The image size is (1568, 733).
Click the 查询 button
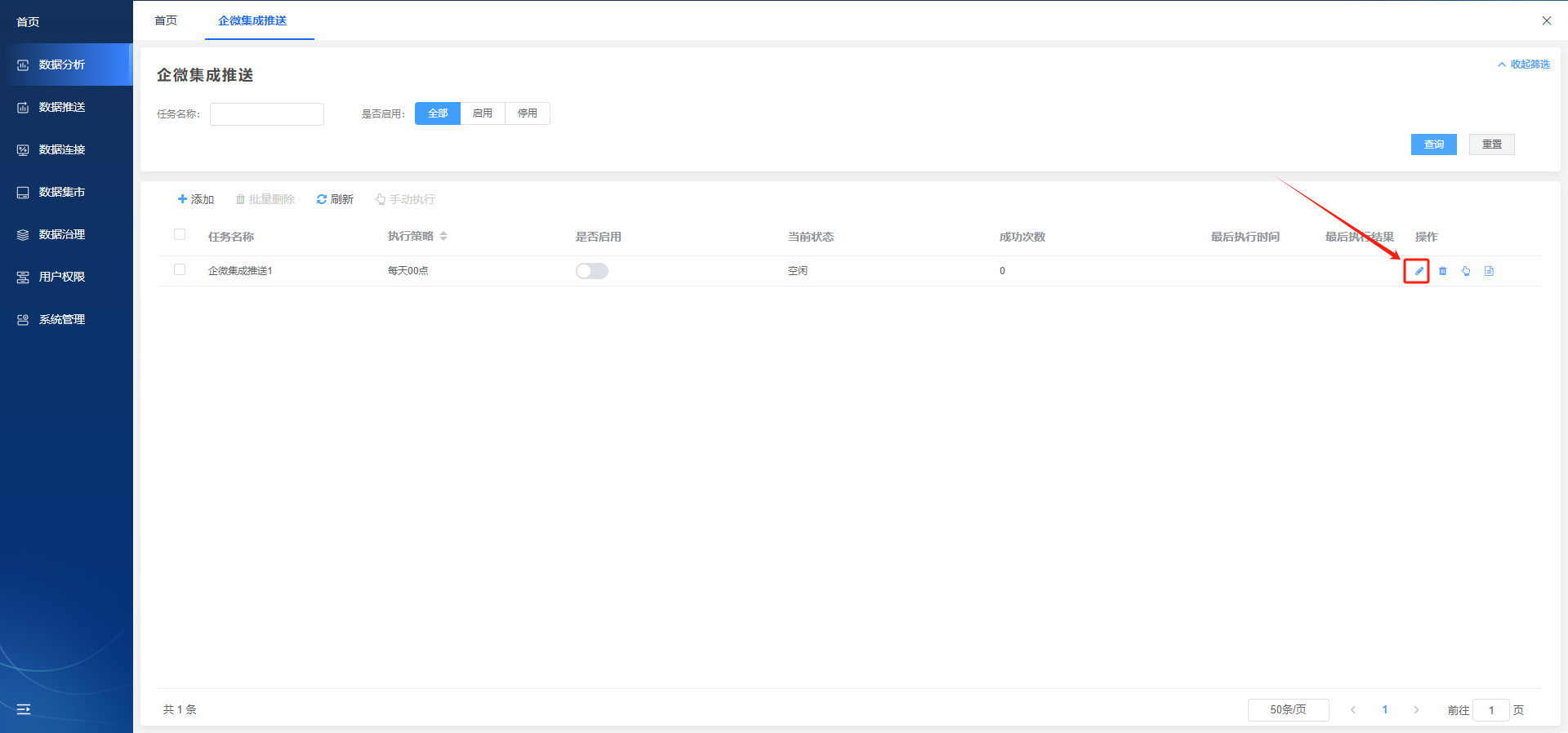(x=1434, y=144)
